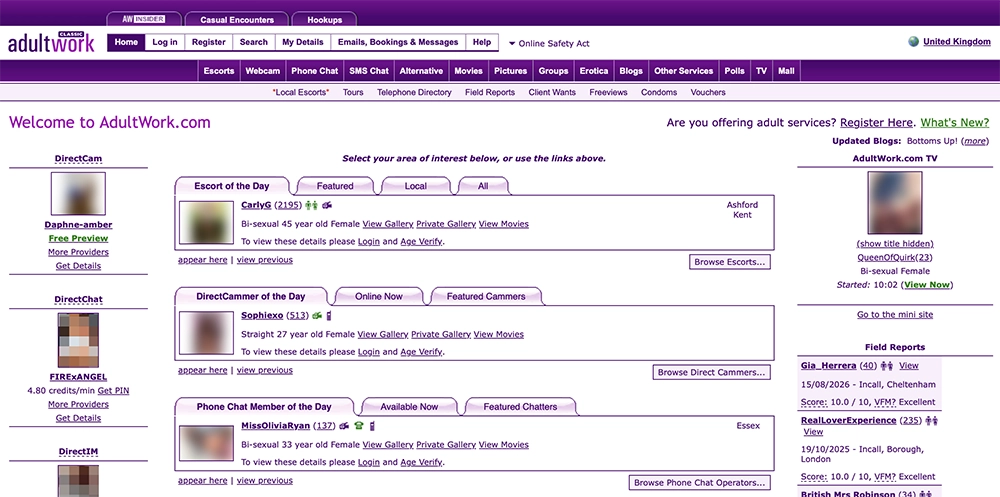
Task: Open the Hookups top tab
Action: pyautogui.click(x=325, y=20)
